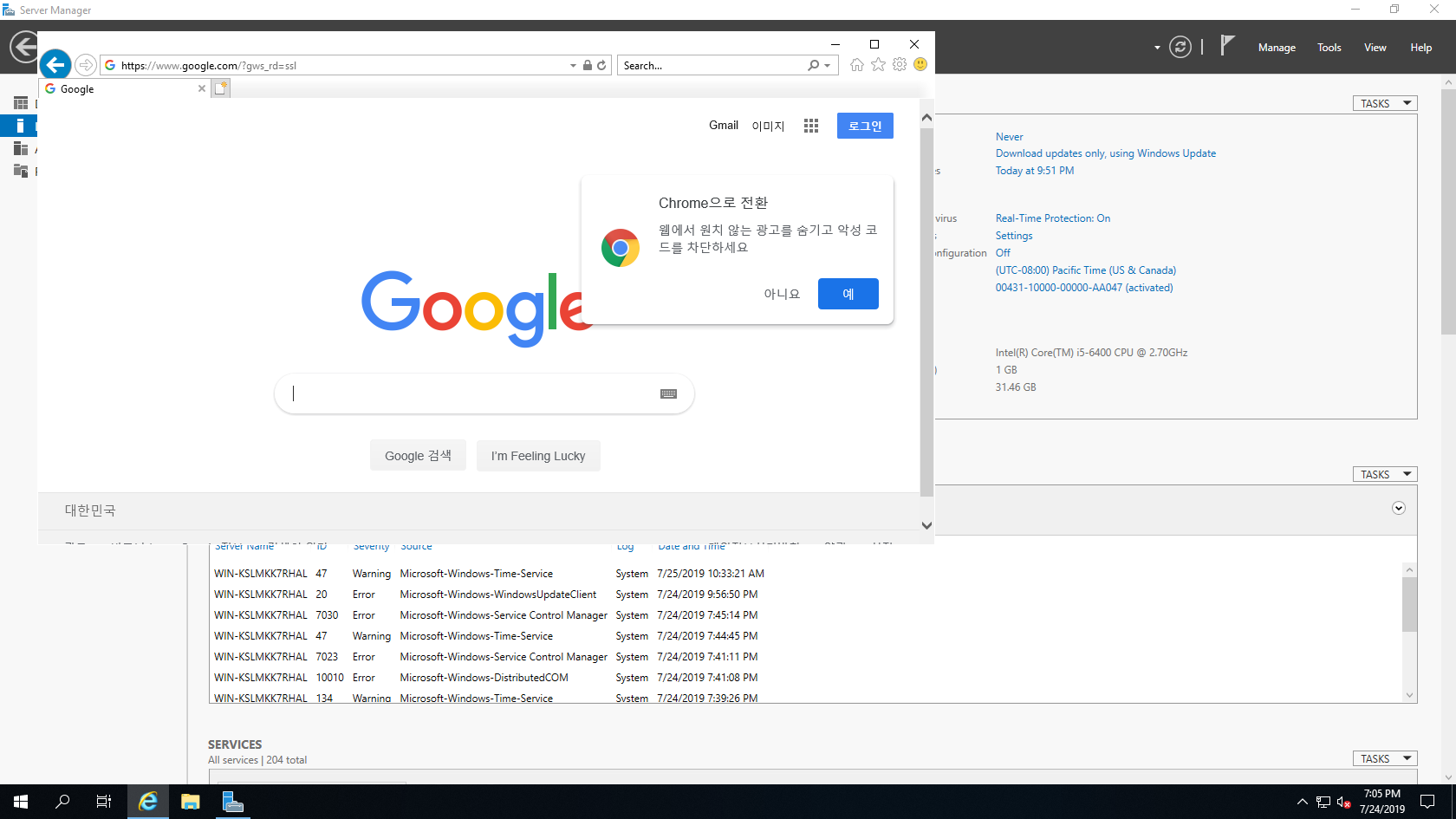Click the new tab button in IE
The image size is (1456, 819).
pos(221,88)
